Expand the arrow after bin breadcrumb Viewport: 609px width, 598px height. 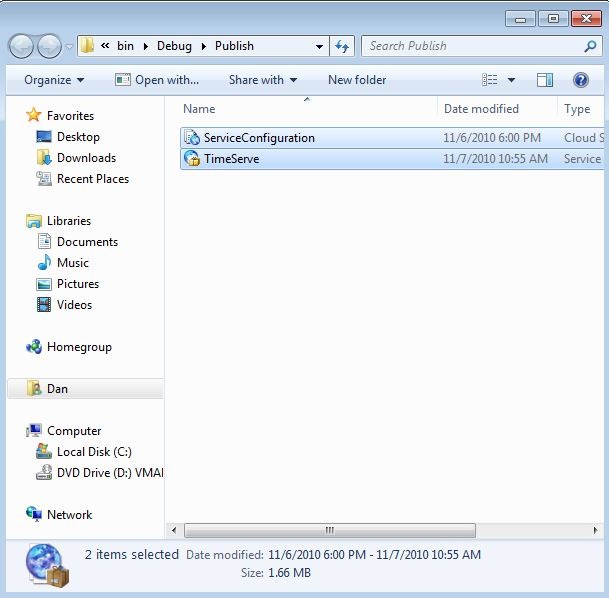pos(146,46)
